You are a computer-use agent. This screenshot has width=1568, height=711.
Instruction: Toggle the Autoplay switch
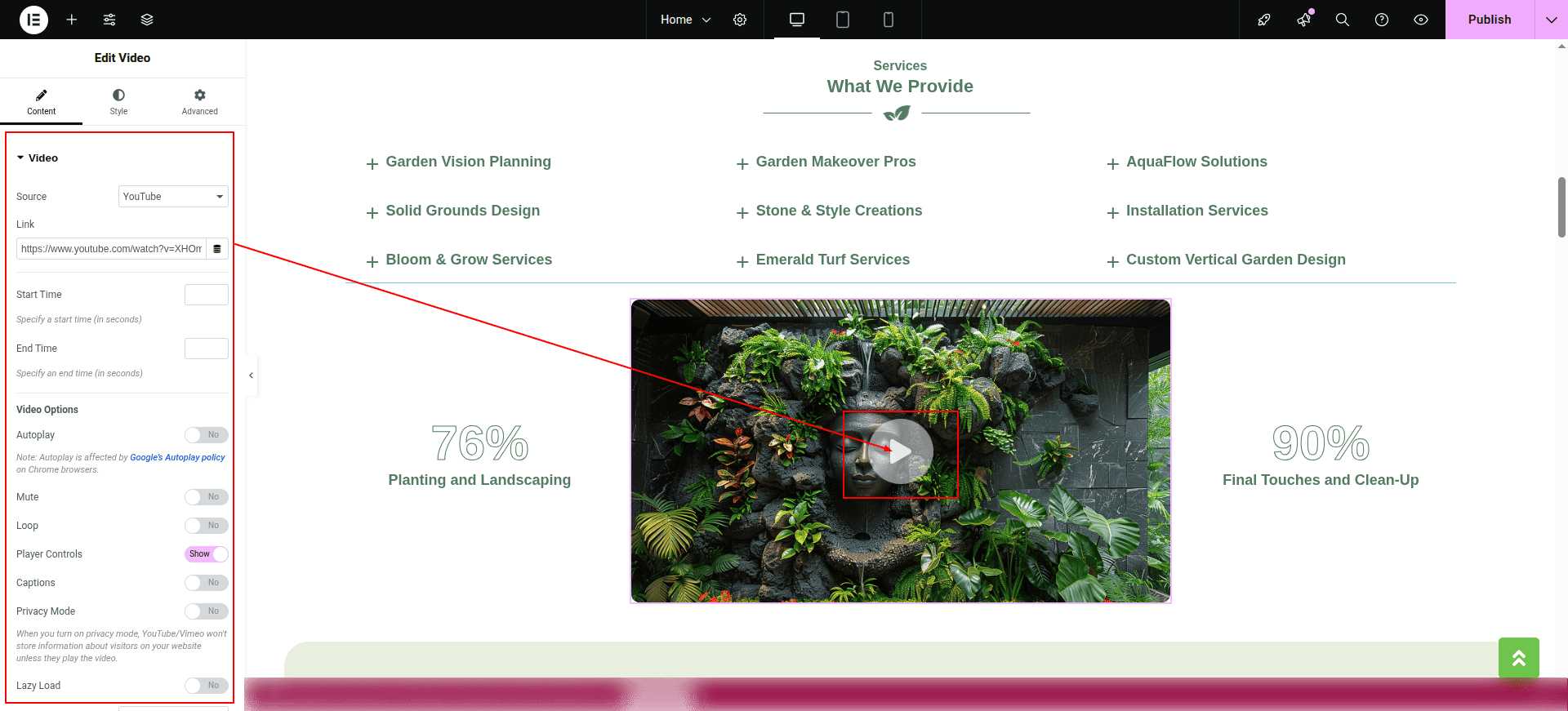[207, 435]
